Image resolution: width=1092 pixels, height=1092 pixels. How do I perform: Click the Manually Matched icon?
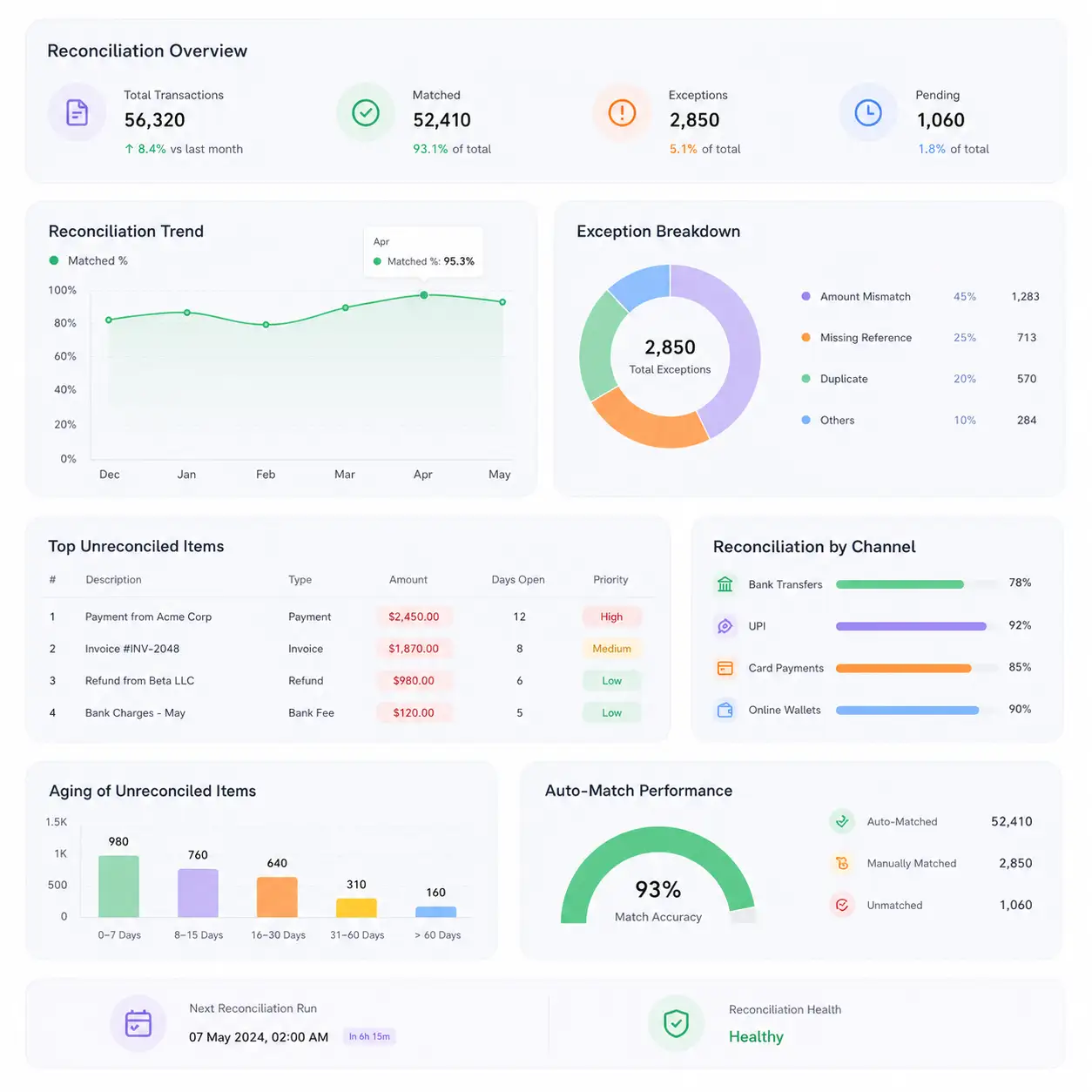pyautogui.click(x=841, y=863)
